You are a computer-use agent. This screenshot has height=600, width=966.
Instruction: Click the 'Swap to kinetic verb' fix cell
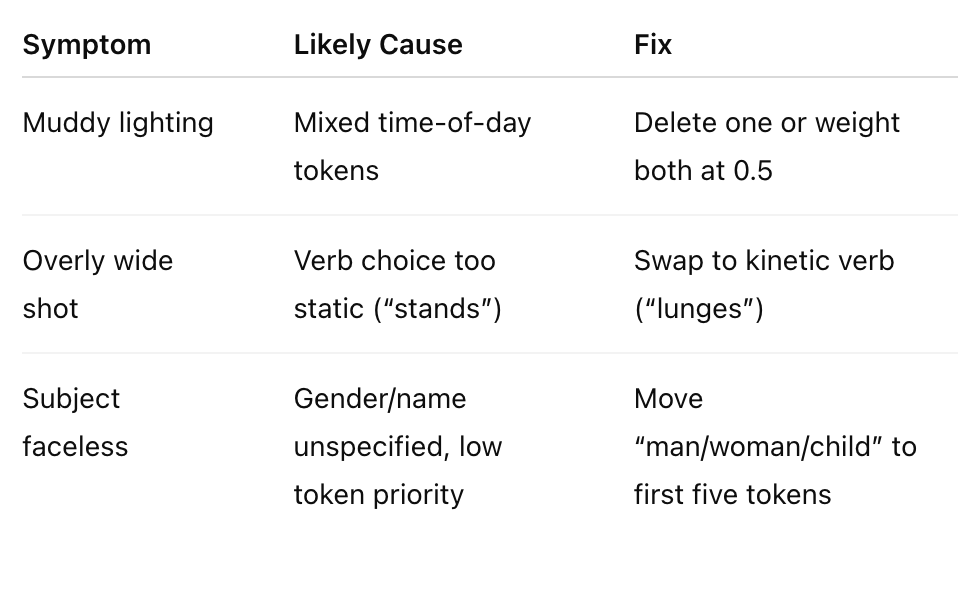tap(763, 284)
